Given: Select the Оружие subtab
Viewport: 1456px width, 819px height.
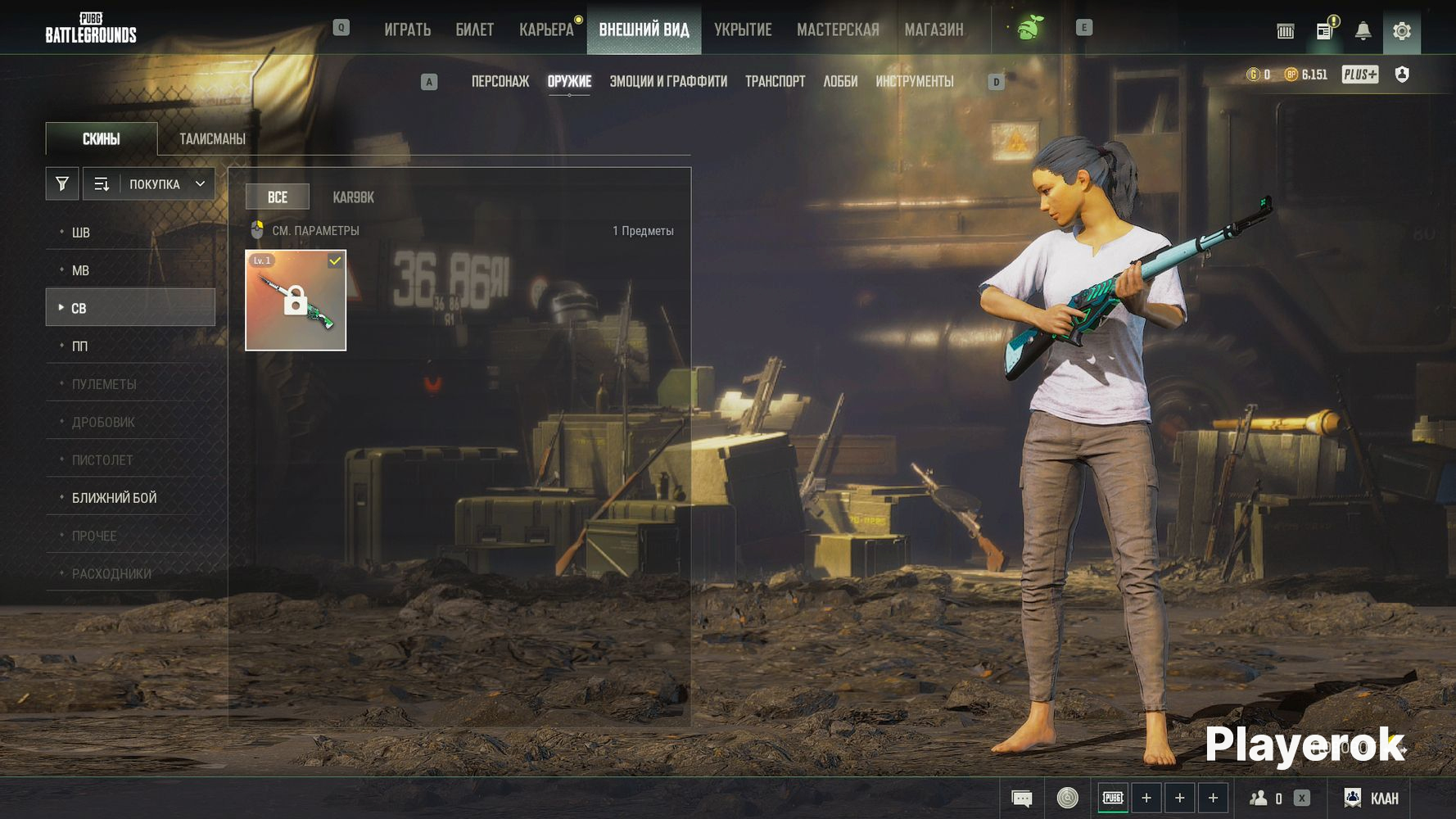Looking at the screenshot, I should click(x=569, y=82).
